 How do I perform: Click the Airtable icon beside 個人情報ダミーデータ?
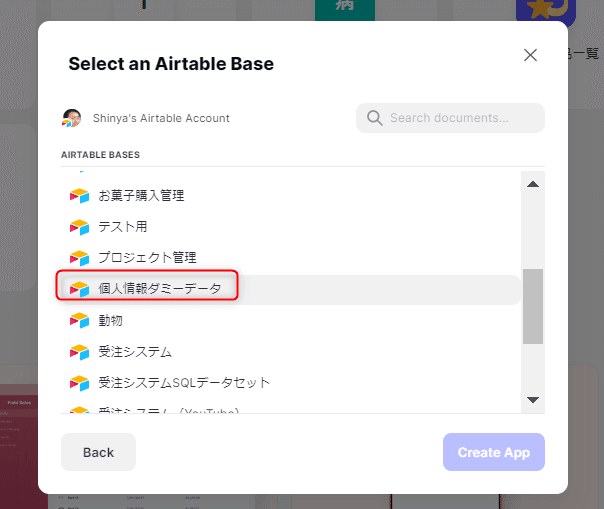[79, 289]
